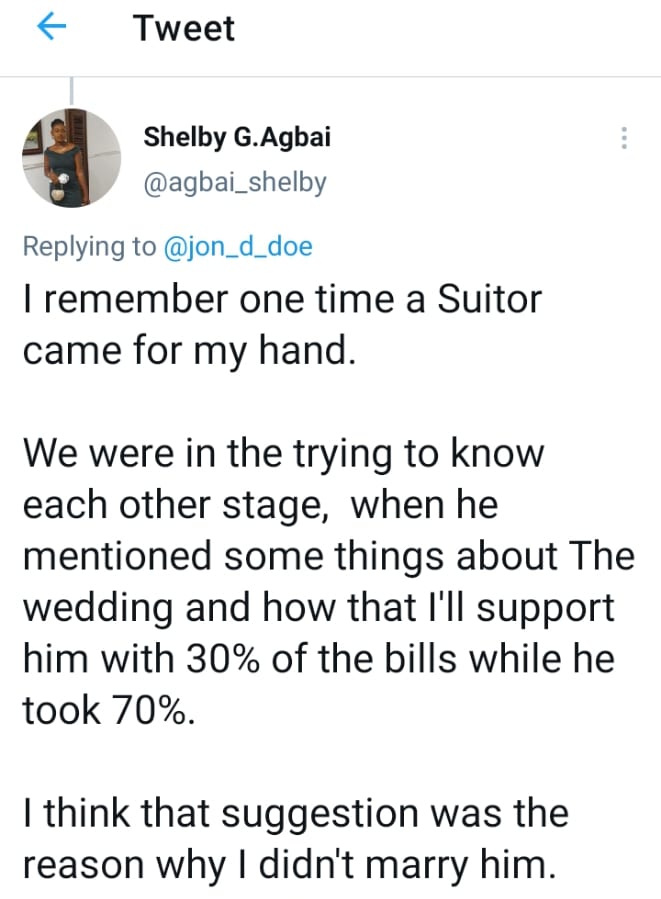661x899 pixels.
Task: Visit the @jon_d_doe profile link
Action: pos(238,246)
